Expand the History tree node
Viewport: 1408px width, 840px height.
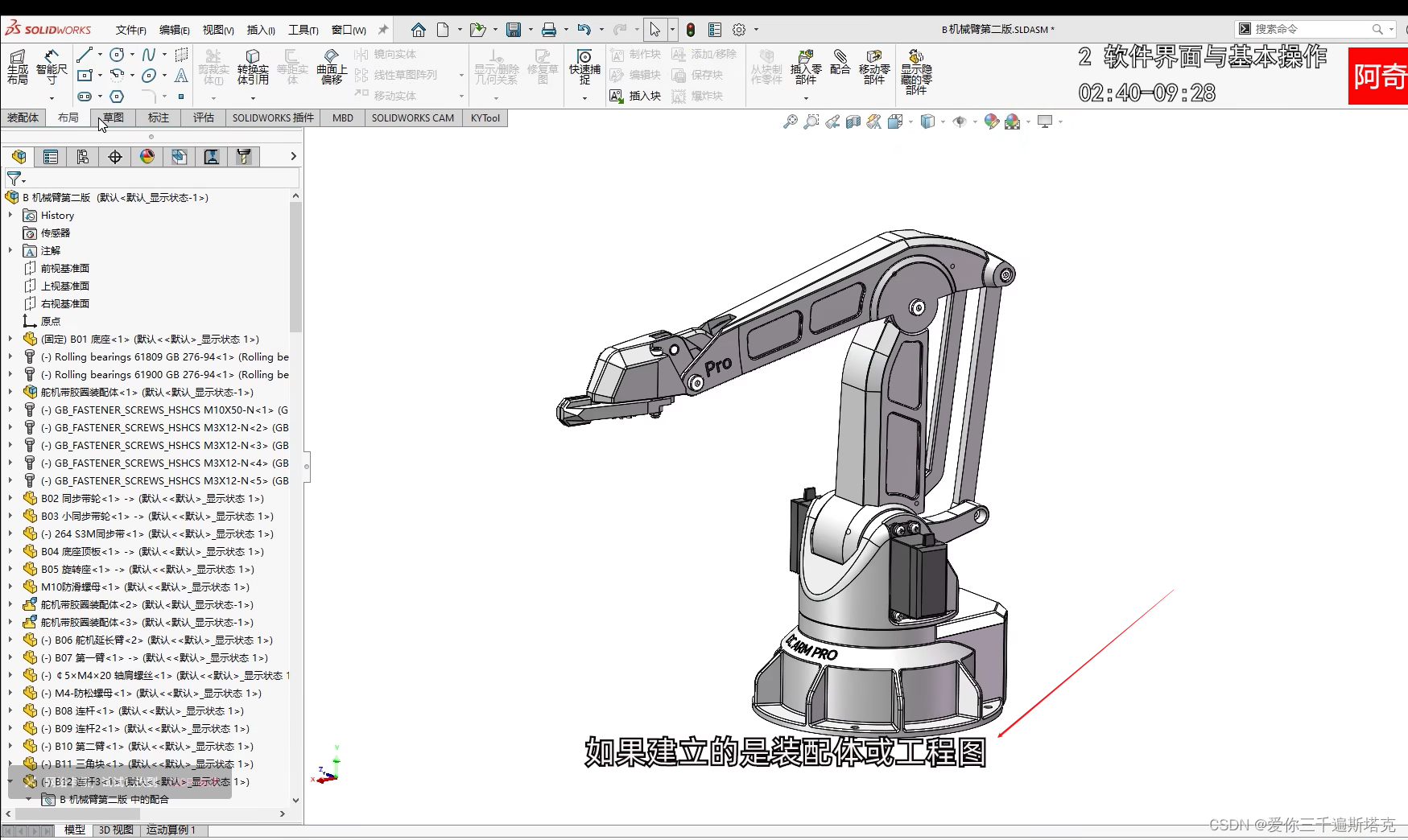10,215
